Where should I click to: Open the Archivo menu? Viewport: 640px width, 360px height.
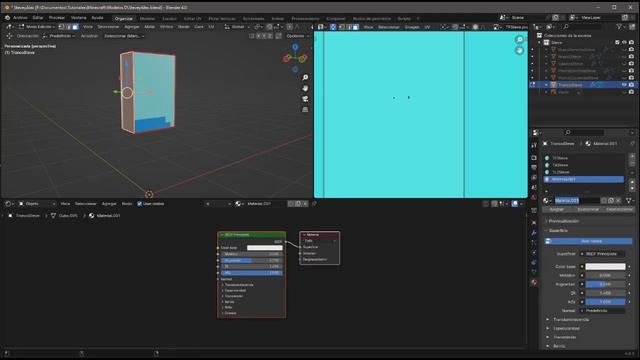point(20,18)
